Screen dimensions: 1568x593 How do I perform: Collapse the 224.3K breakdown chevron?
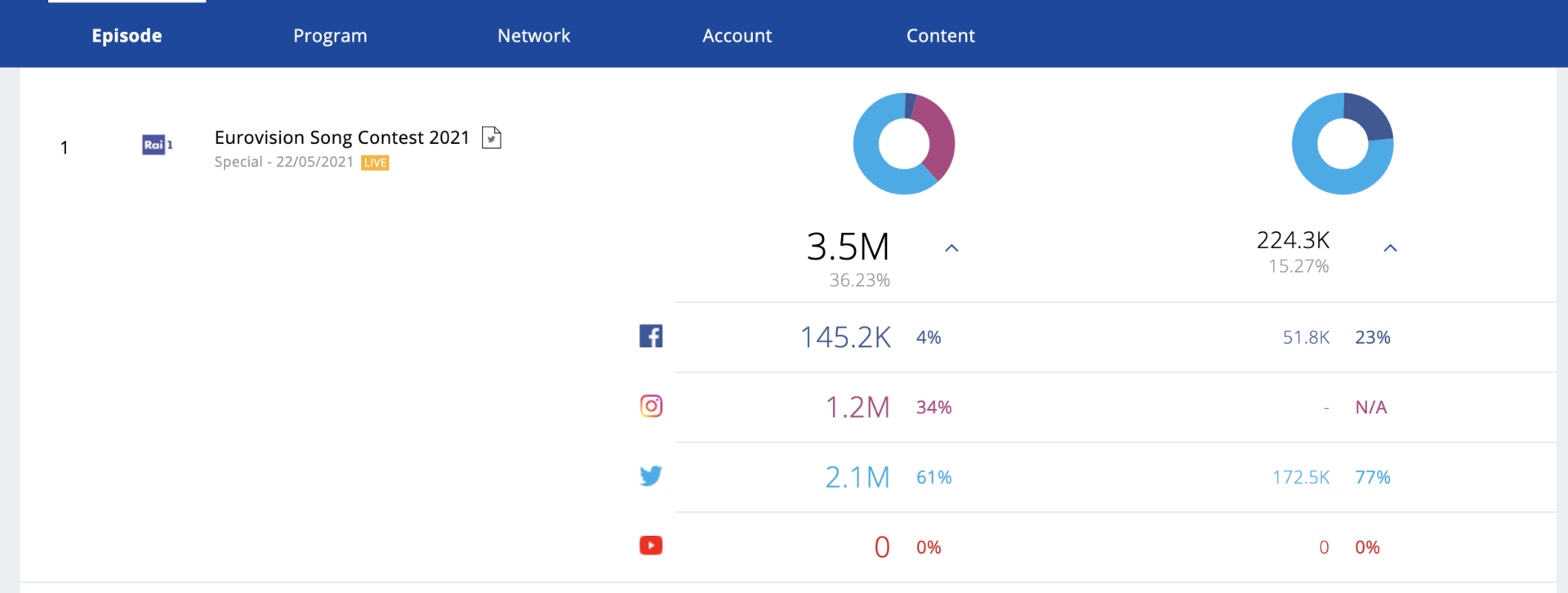[x=1390, y=247]
